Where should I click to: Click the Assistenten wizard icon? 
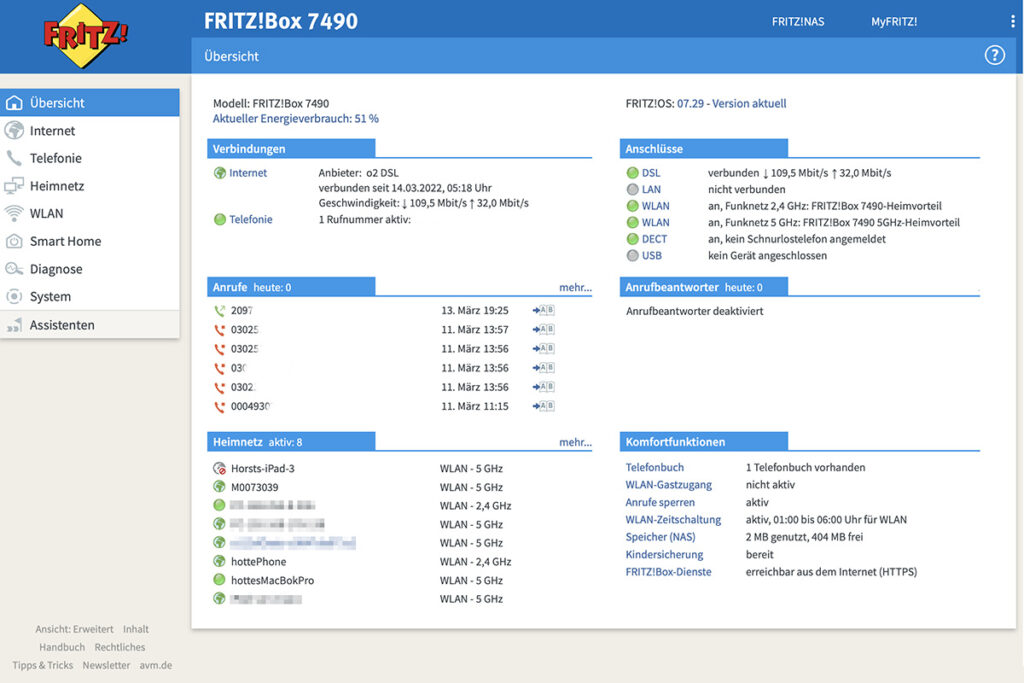[14, 325]
